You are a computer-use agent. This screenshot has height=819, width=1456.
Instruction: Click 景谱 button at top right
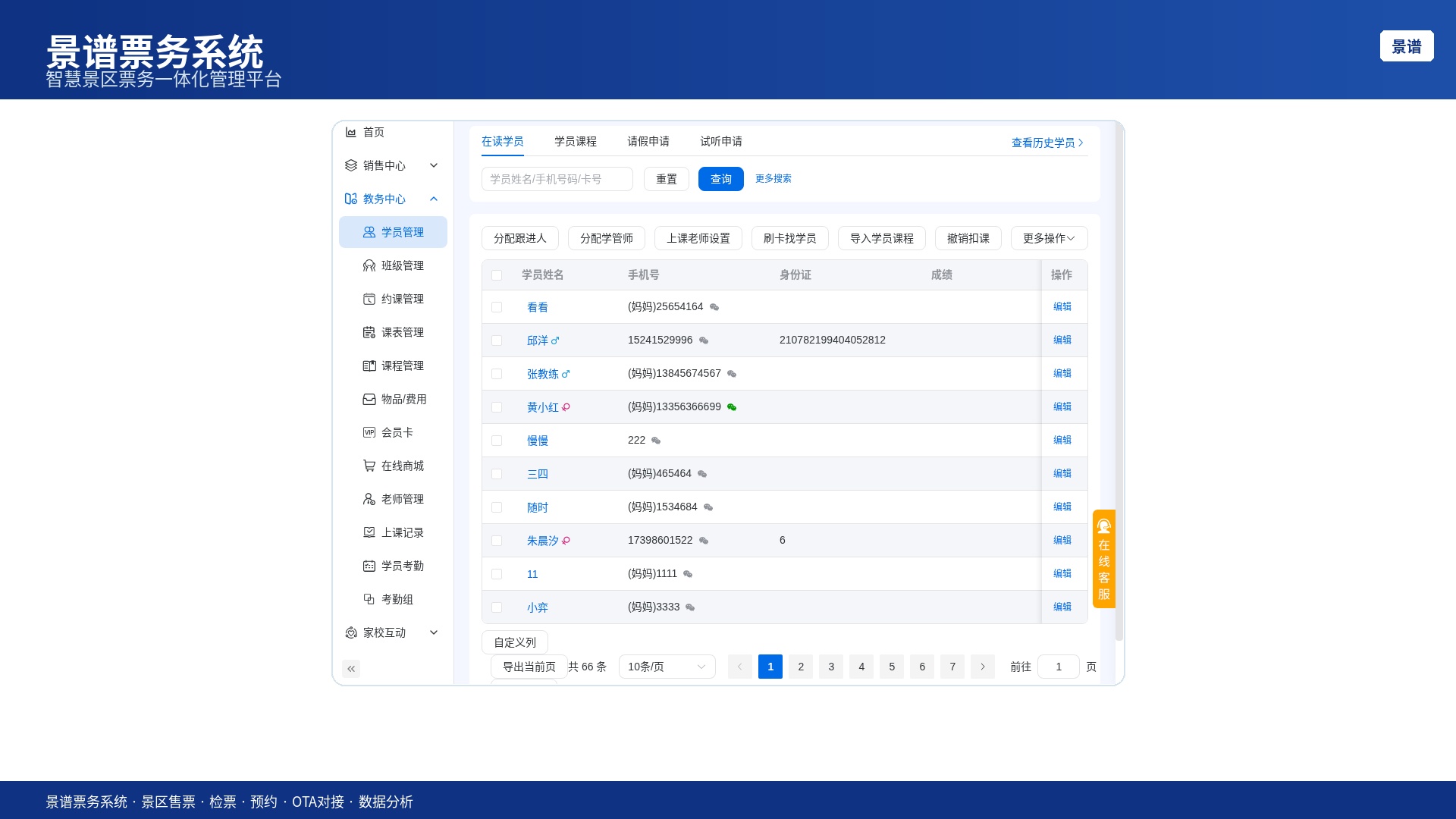1406,46
